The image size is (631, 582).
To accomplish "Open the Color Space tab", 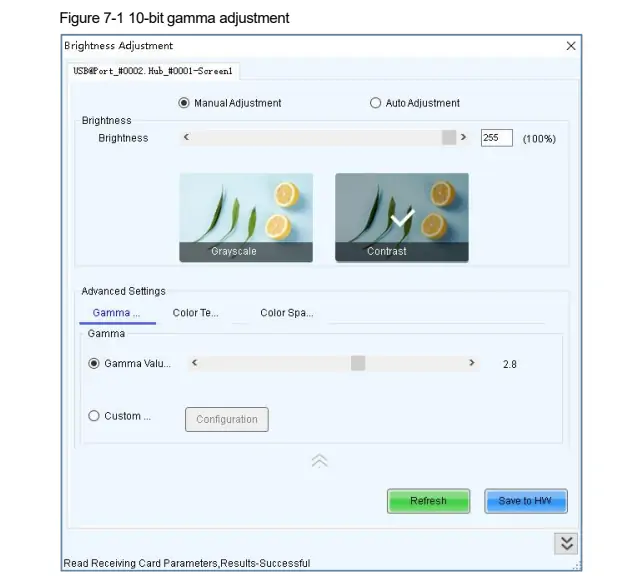I will 286,313.
